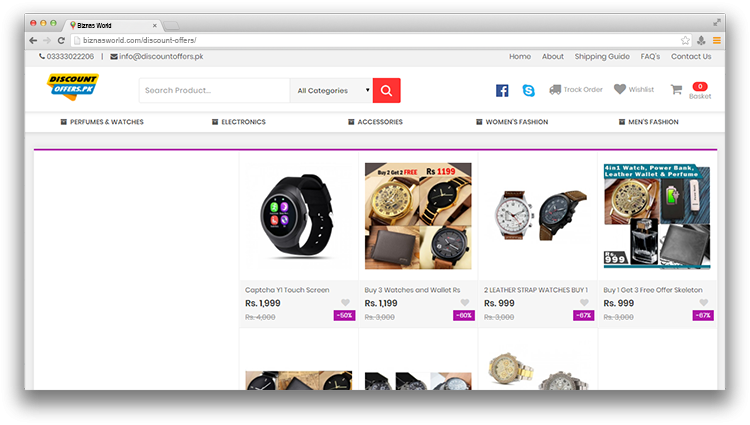Screen dimensions: 750x425
Task: Expand the Perfumes & Watches menu
Action: pos(102,122)
